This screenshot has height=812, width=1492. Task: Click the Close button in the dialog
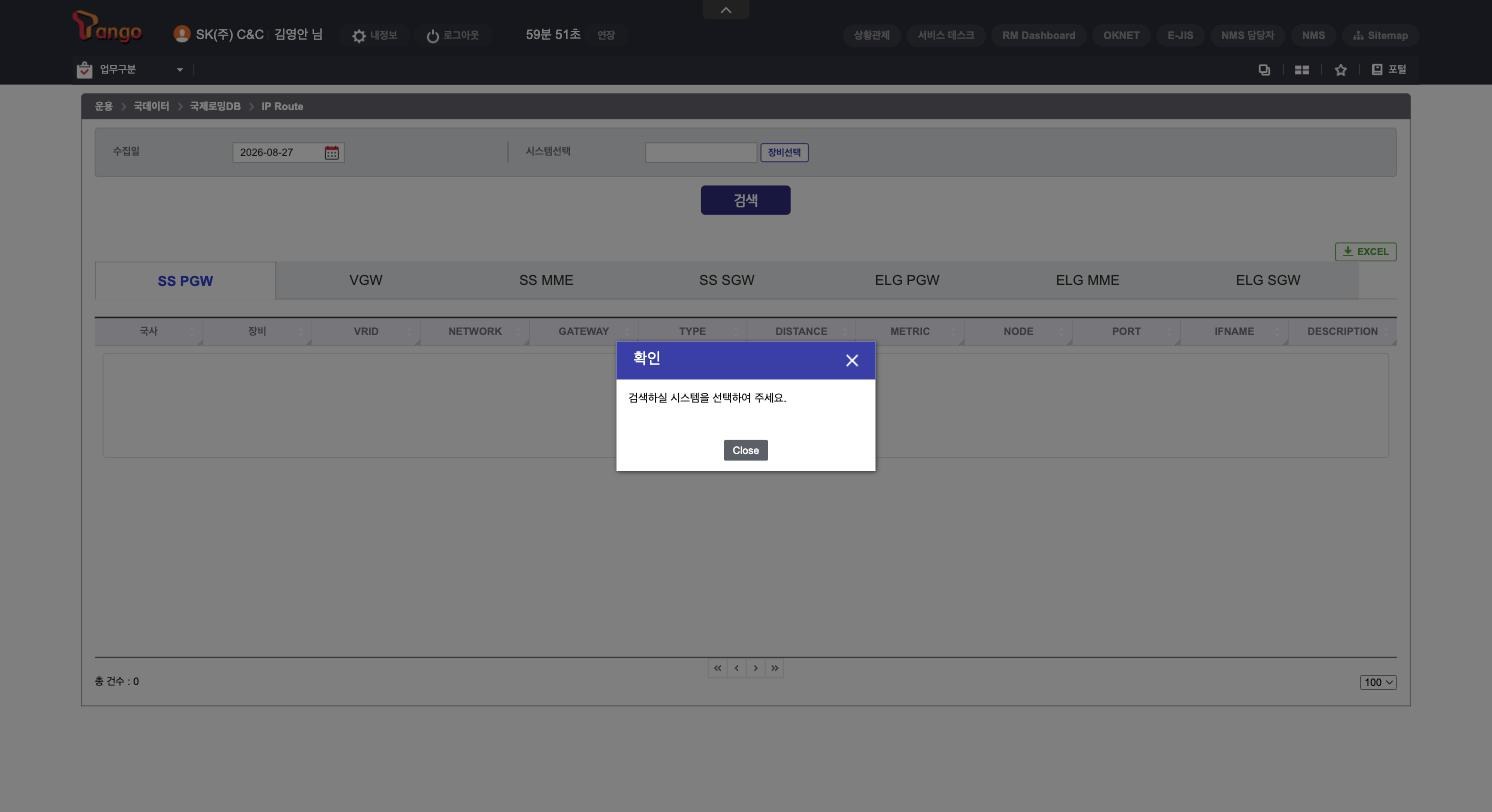tap(746, 451)
